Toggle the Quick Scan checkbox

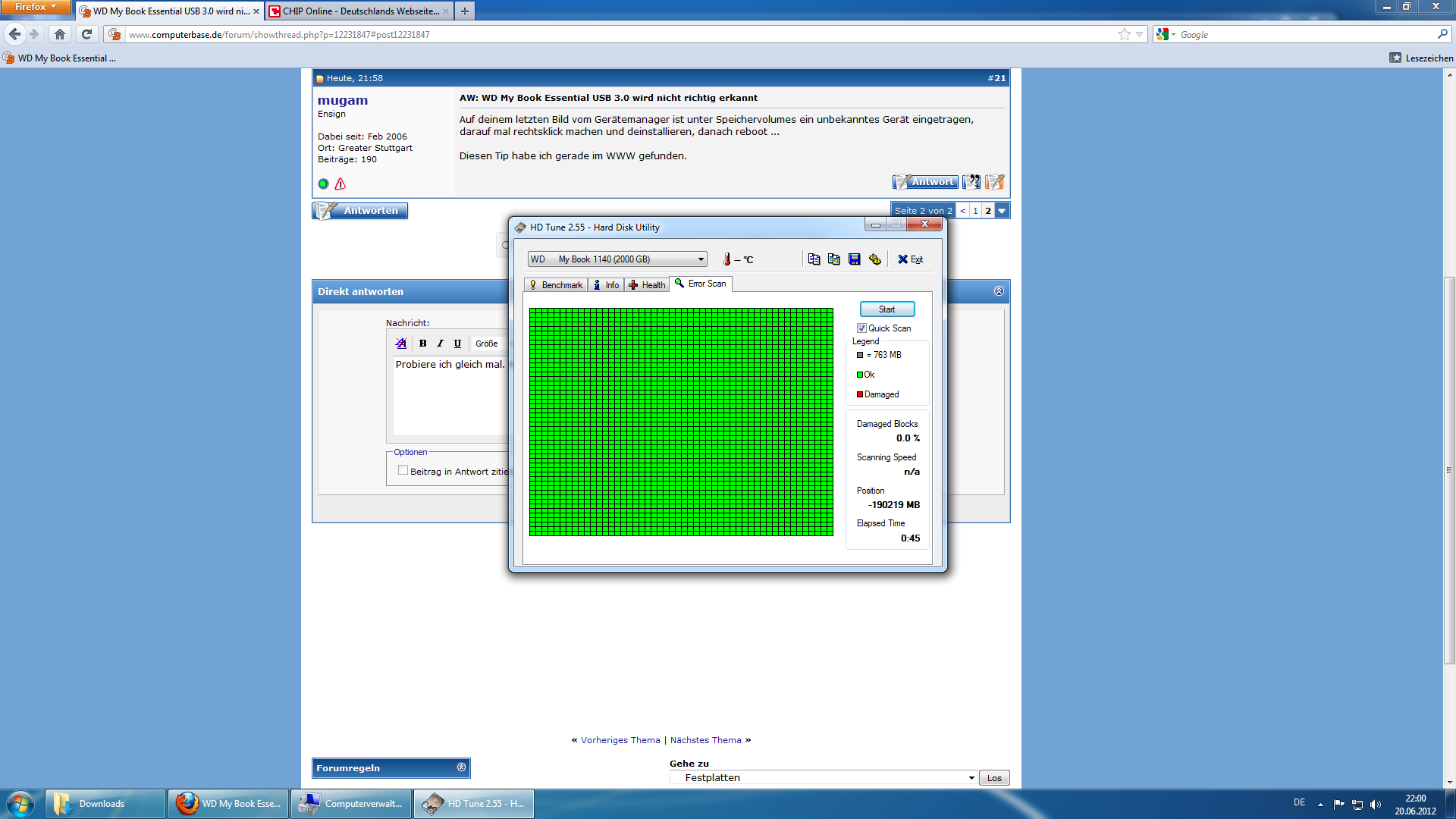point(862,328)
